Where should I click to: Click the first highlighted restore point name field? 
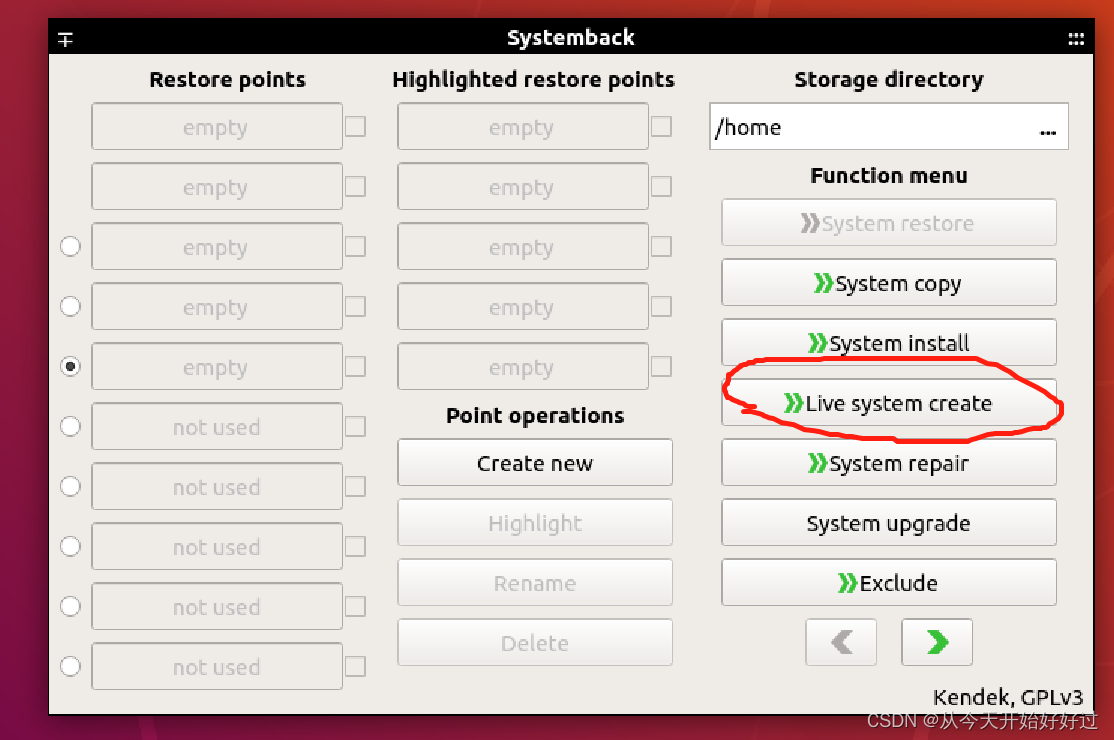click(523, 126)
